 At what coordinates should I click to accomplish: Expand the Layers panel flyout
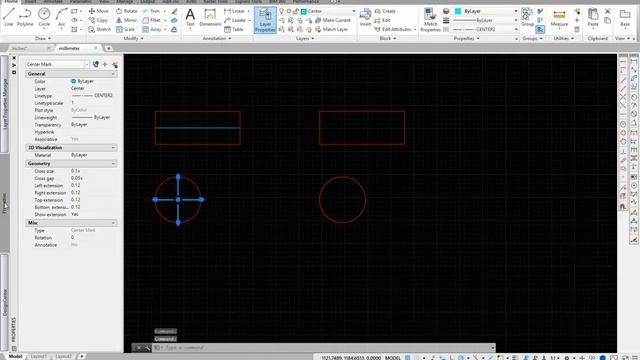[x=305, y=38]
